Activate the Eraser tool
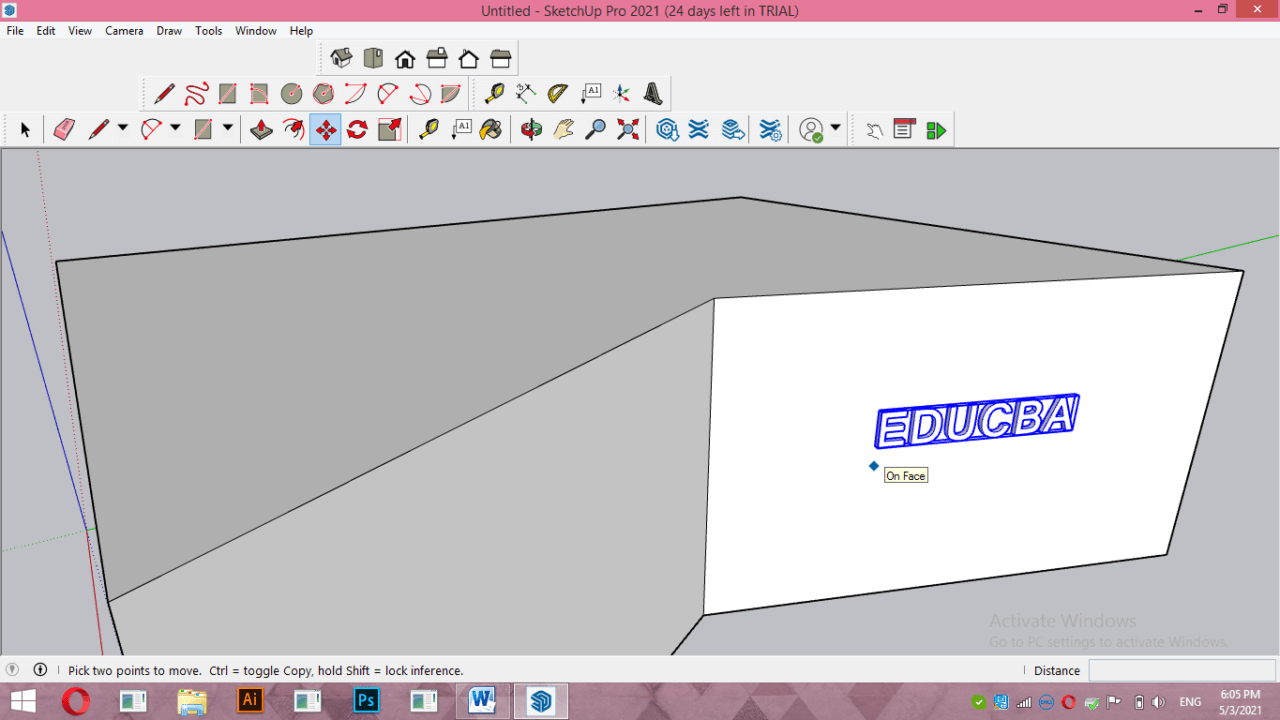Viewport: 1280px width, 720px height. click(x=64, y=129)
